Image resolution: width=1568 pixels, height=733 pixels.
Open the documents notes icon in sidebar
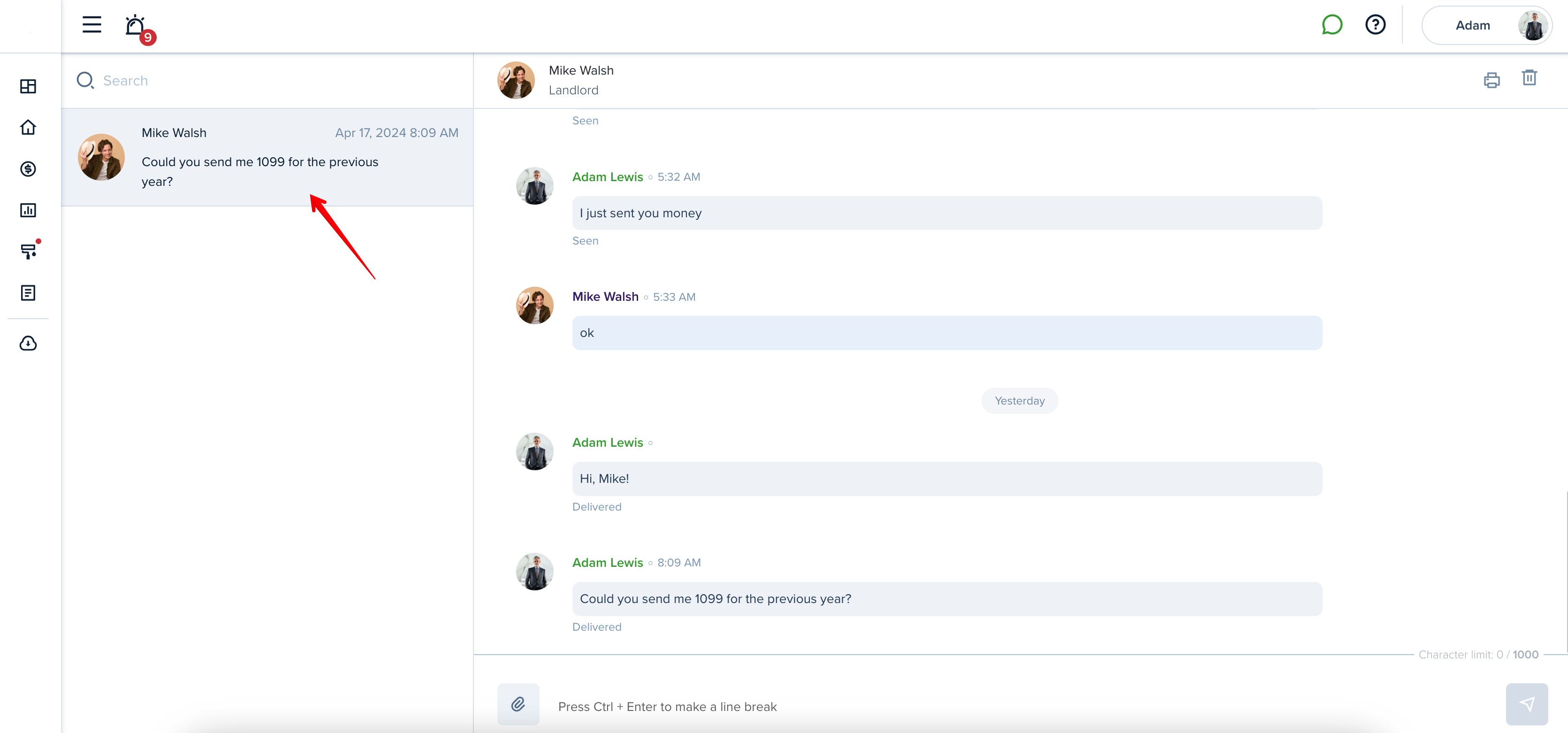coord(28,293)
